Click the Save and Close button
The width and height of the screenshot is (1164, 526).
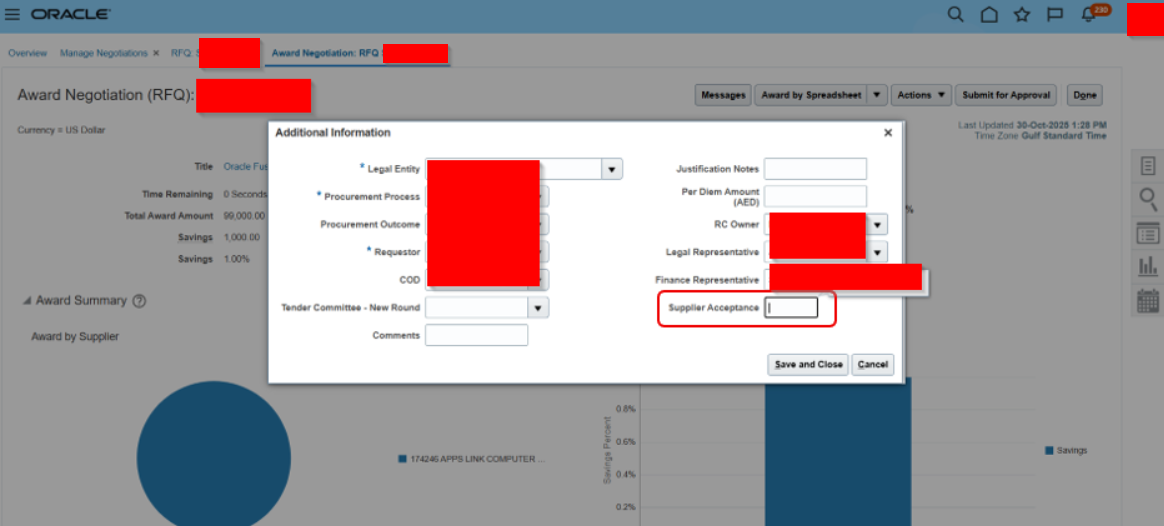pos(808,364)
